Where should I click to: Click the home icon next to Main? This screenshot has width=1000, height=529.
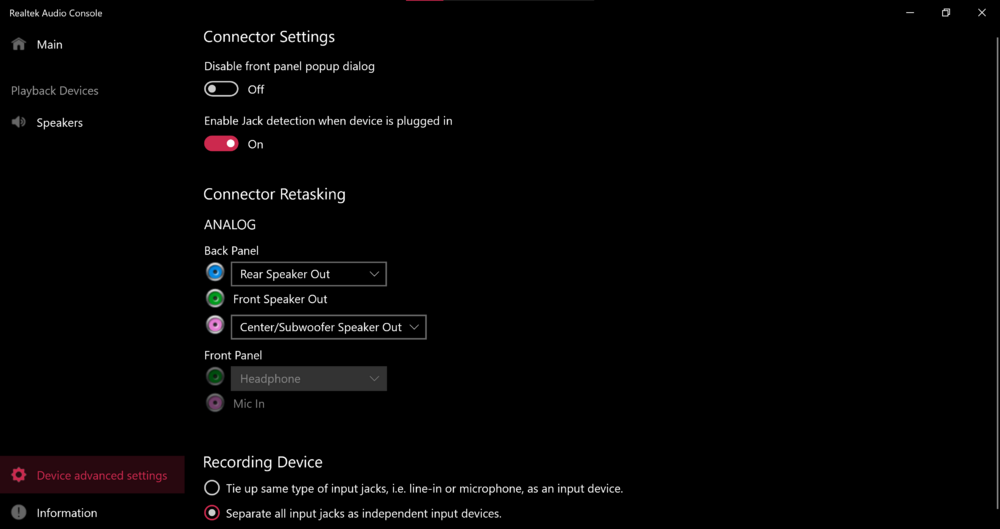[19, 44]
